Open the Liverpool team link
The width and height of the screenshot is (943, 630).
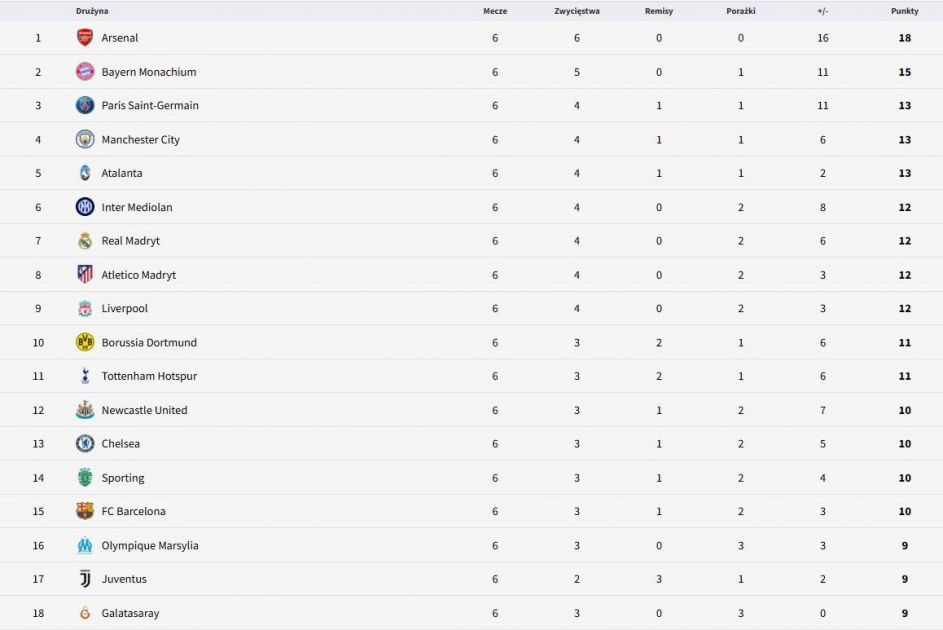click(x=124, y=309)
